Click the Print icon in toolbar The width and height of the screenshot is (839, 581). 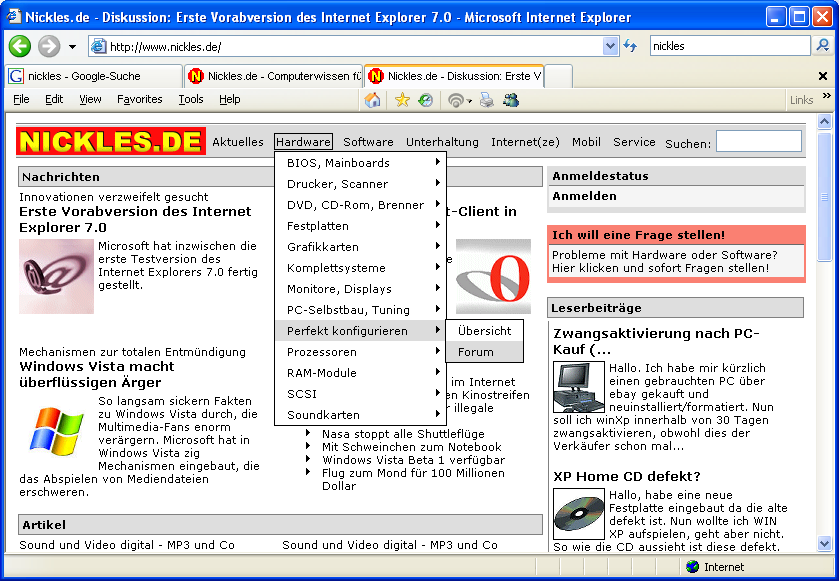486,100
